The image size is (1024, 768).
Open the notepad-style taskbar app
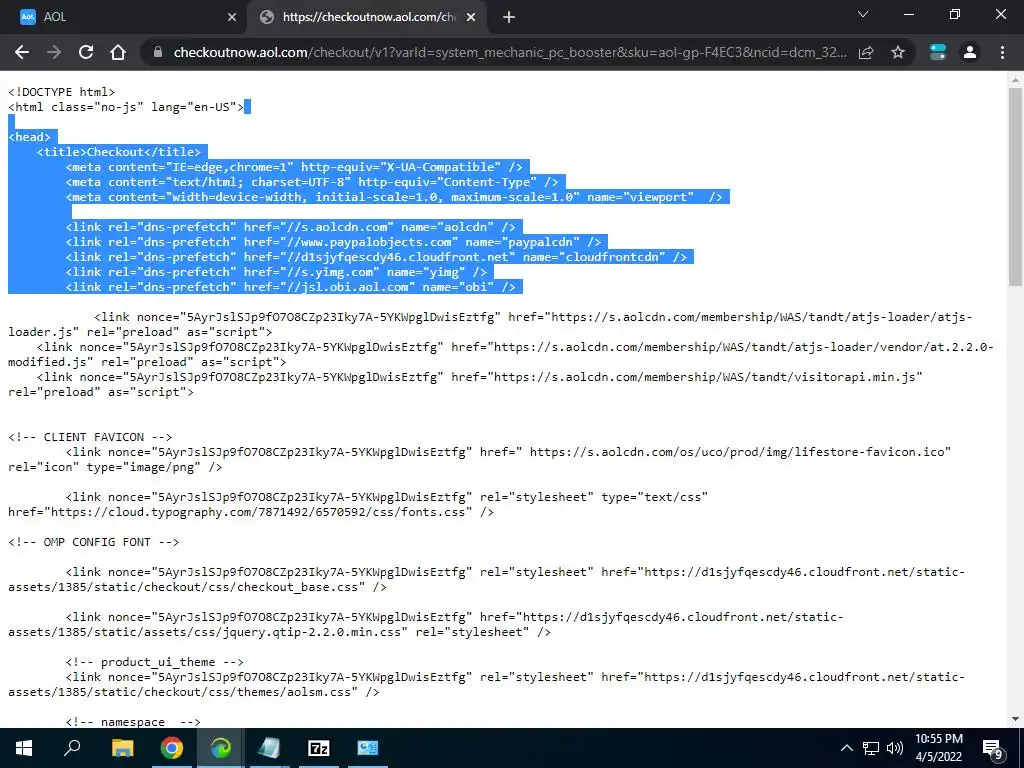(269, 748)
